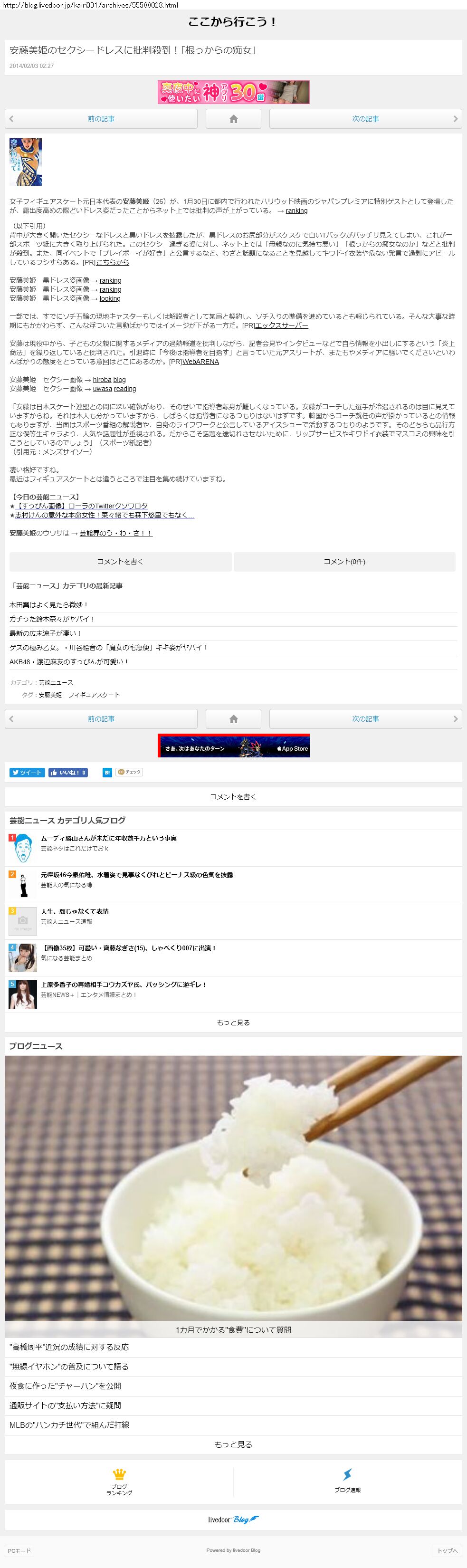The width and height of the screenshot is (467, 1568).
Task: Expand もっと見る under blog news list
Action: tap(233, 1444)
